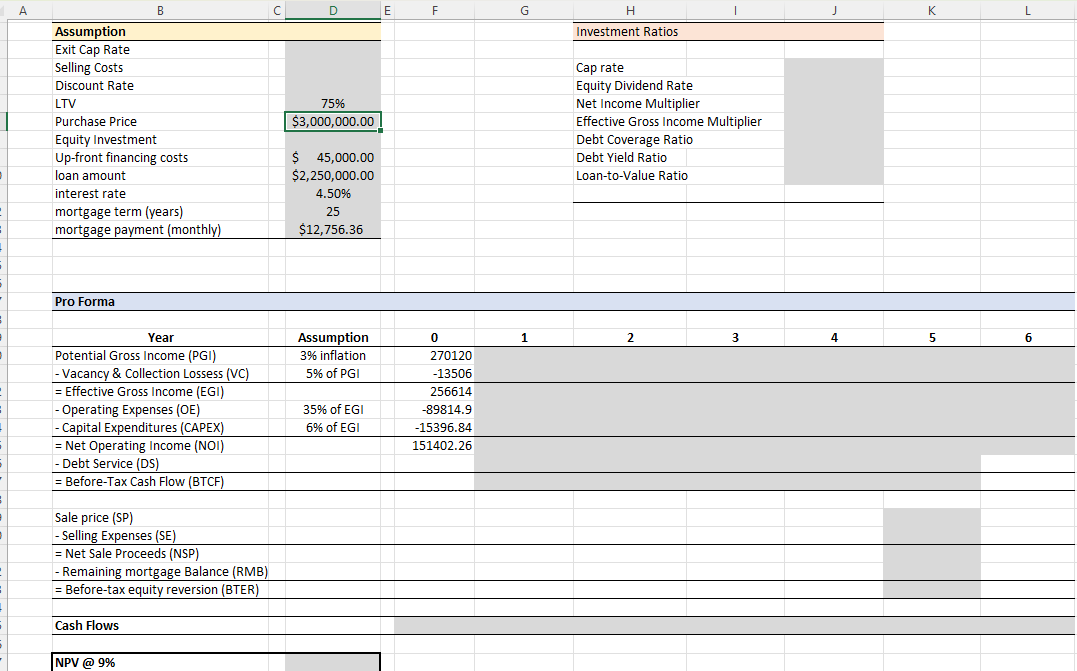1077x671 pixels.
Task: Select monthly mortgage payment $12,756.36
Action: tap(333, 229)
